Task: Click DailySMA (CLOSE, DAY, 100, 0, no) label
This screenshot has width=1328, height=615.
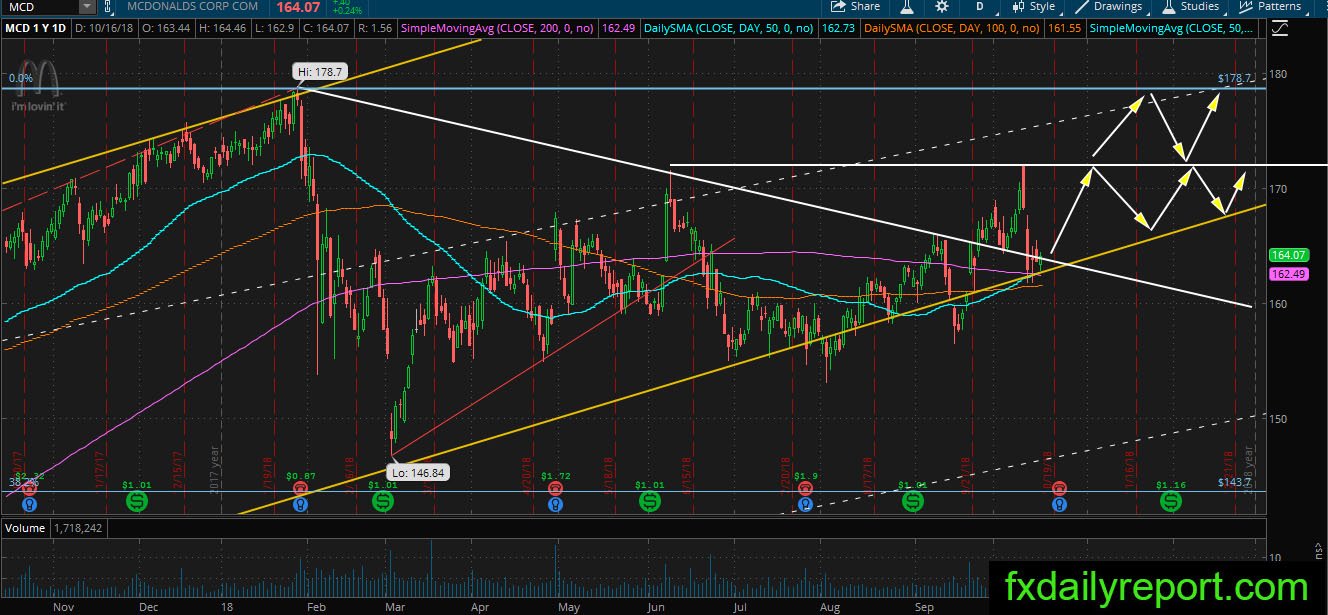Action: 954,29
